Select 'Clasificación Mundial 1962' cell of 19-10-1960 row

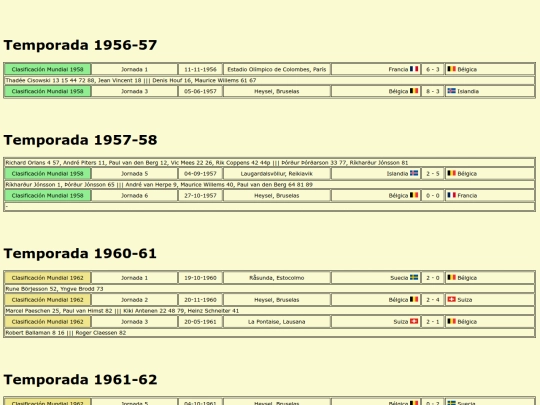click(x=48, y=278)
